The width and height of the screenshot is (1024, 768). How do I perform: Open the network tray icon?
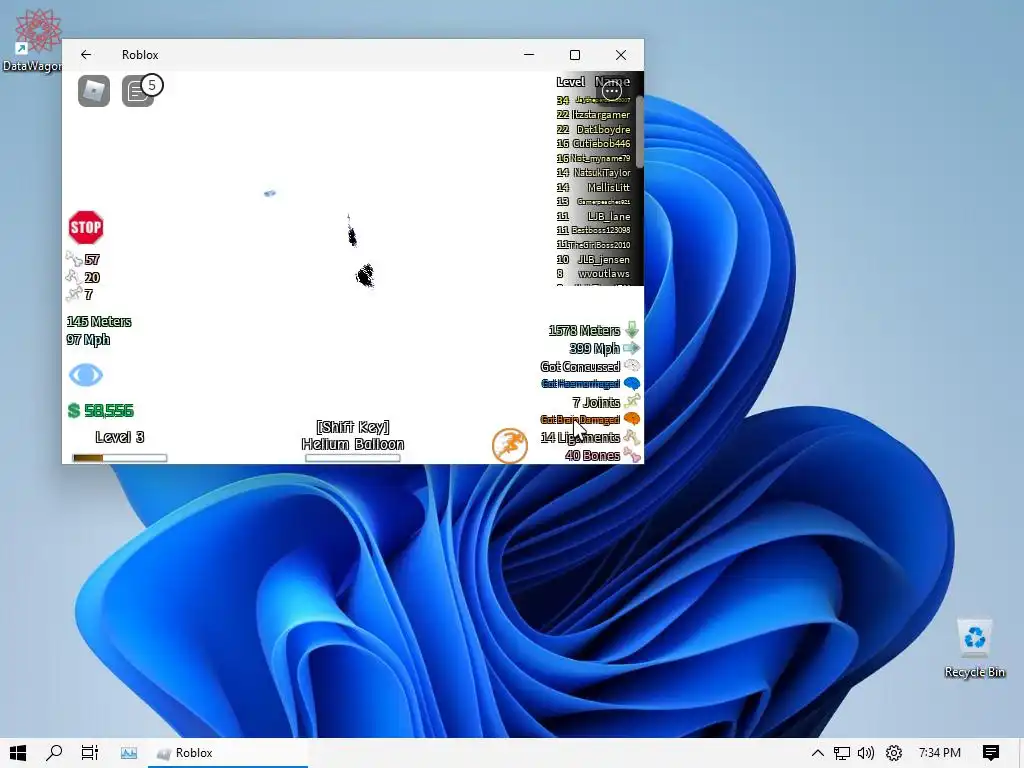[842, 753]
